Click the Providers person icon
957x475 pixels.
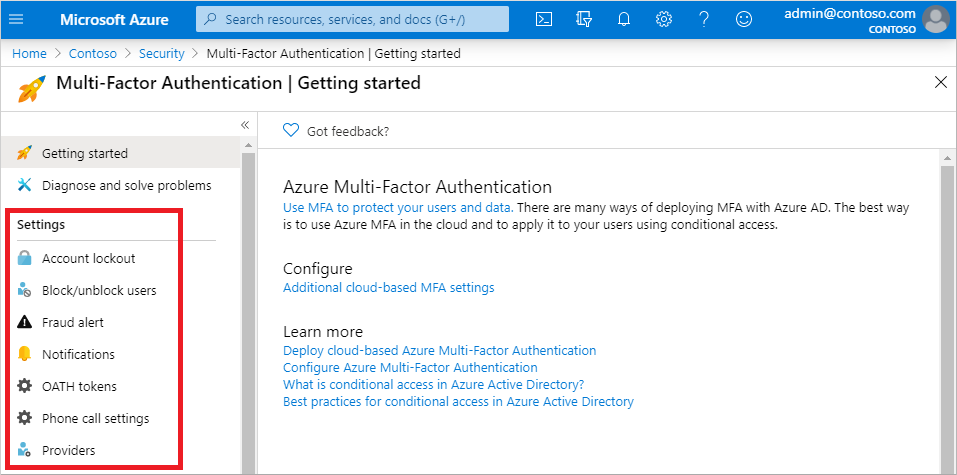click(x=24, y=450)
